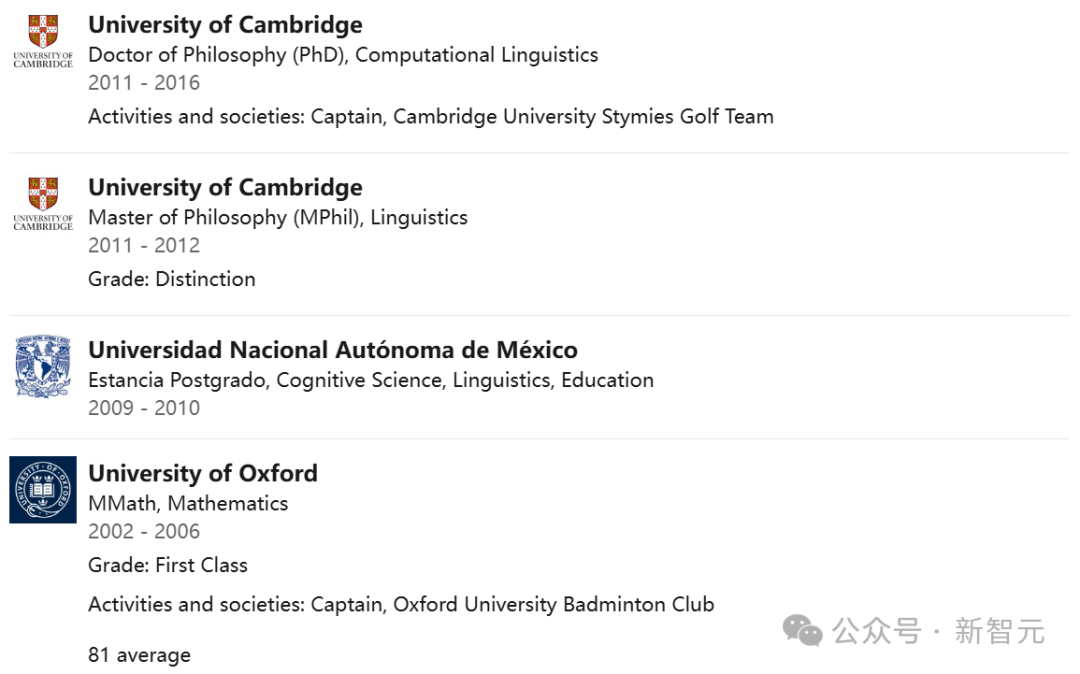The width and height of the screenshot is (1080, 674).
Task: Click the Cambridge logo beside the MPhil entry
Action: click(x=43, y=204)
